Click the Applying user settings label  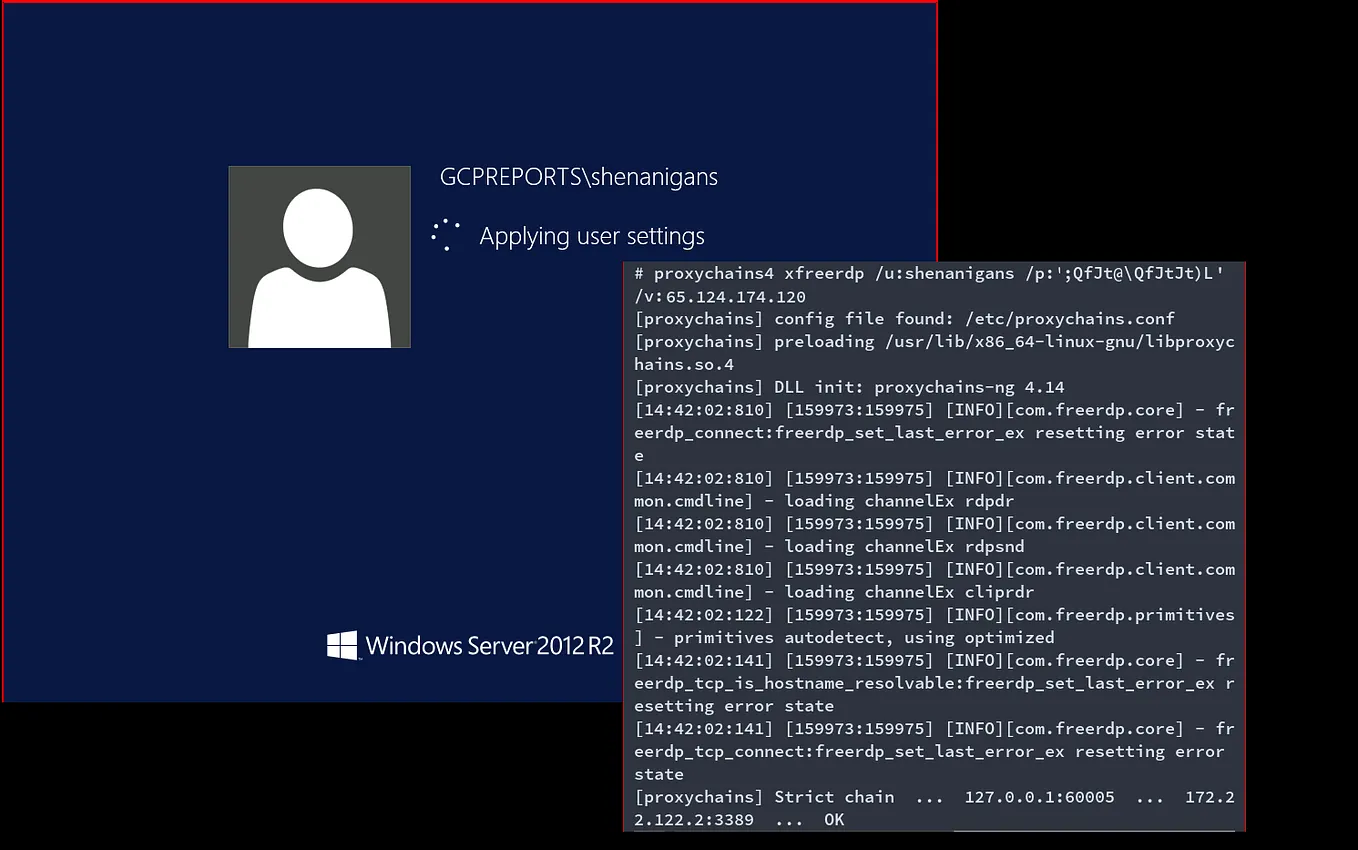click(x=592, y=236)
